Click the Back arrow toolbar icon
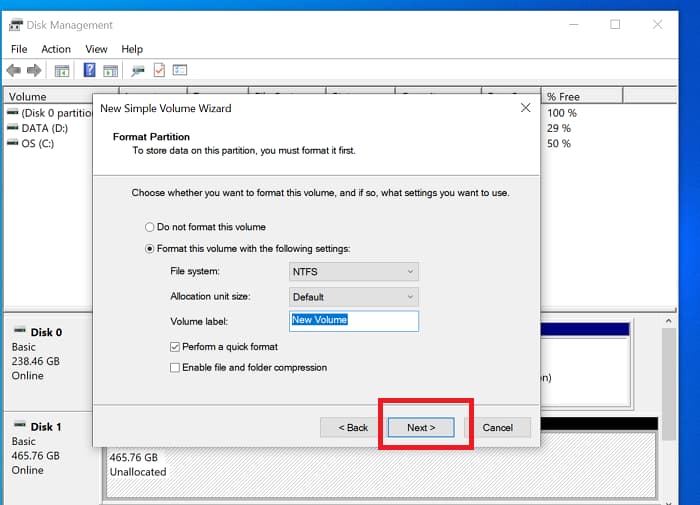Viewport: 700px width, 505px height. [x=14, y=71]
